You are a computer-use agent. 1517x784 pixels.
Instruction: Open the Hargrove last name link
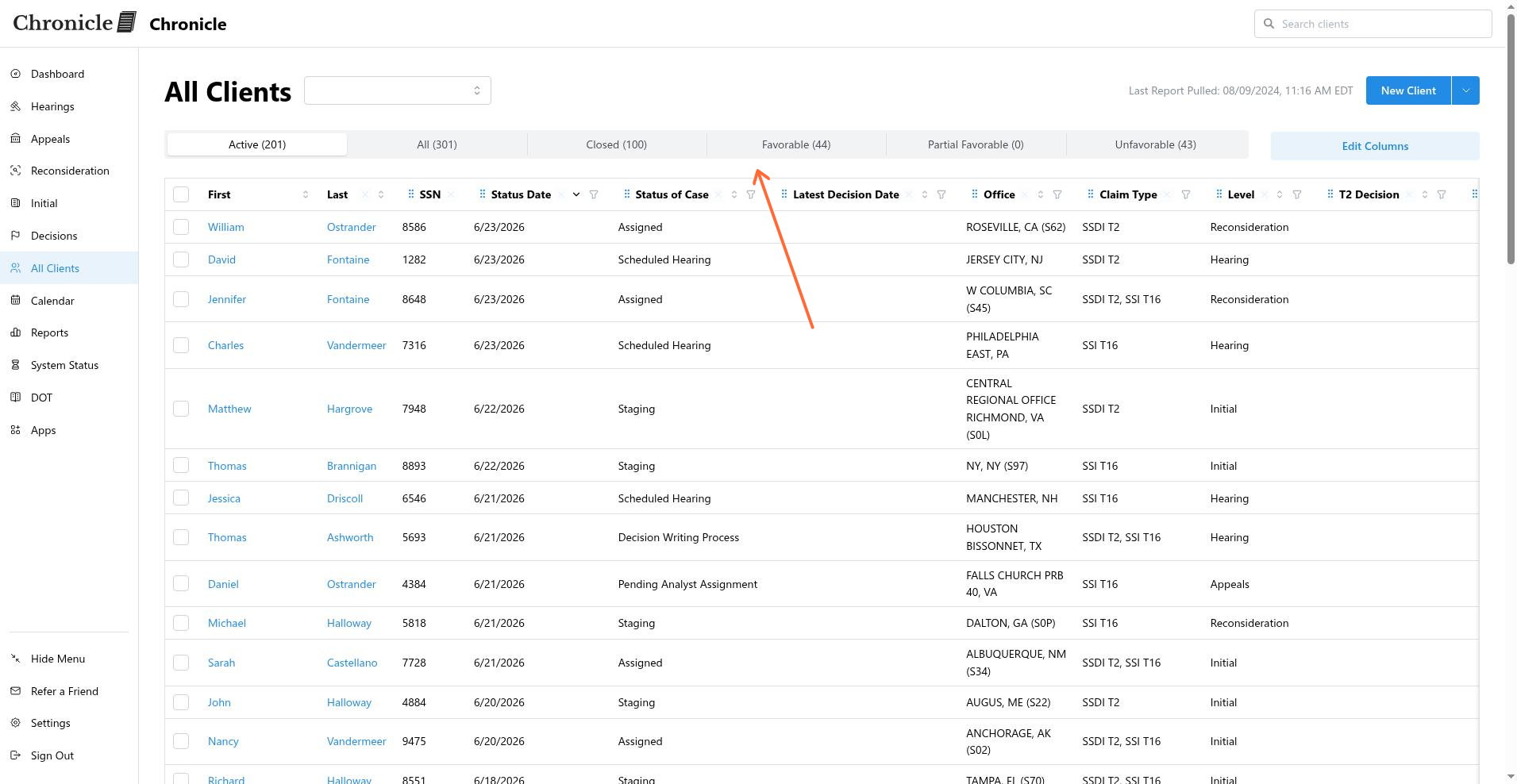(349, 409)
